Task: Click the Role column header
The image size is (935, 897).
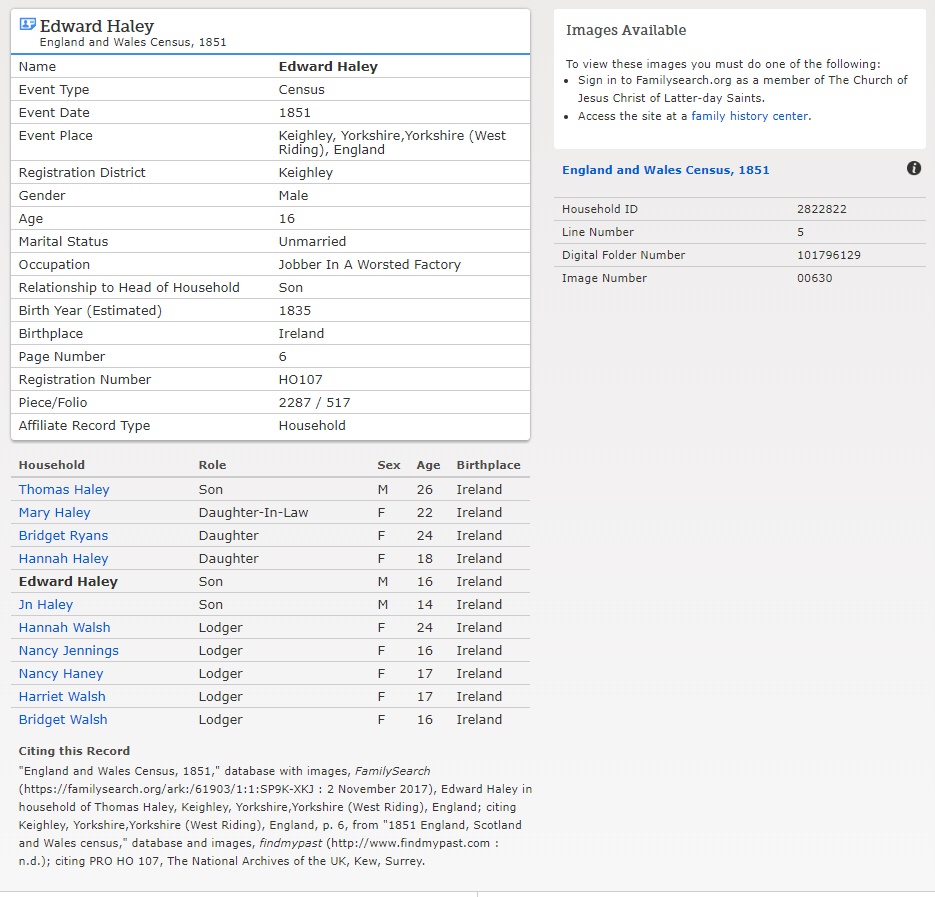Action: 212,465
